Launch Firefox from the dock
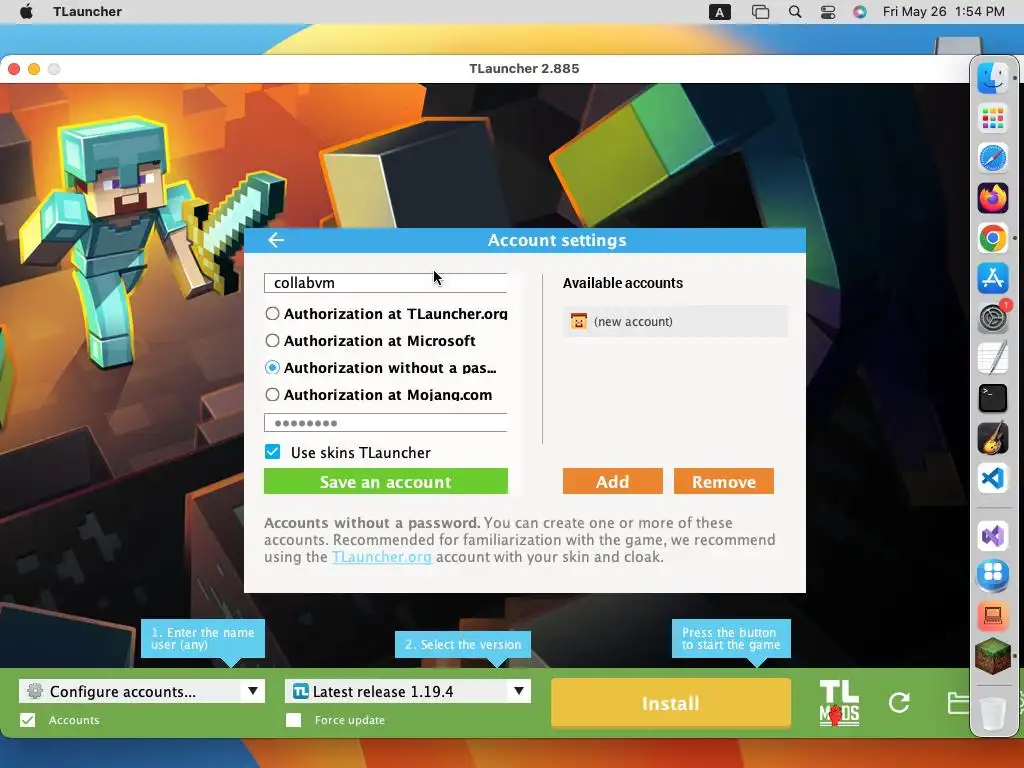 pyautogui.click(x=993, y=199)
